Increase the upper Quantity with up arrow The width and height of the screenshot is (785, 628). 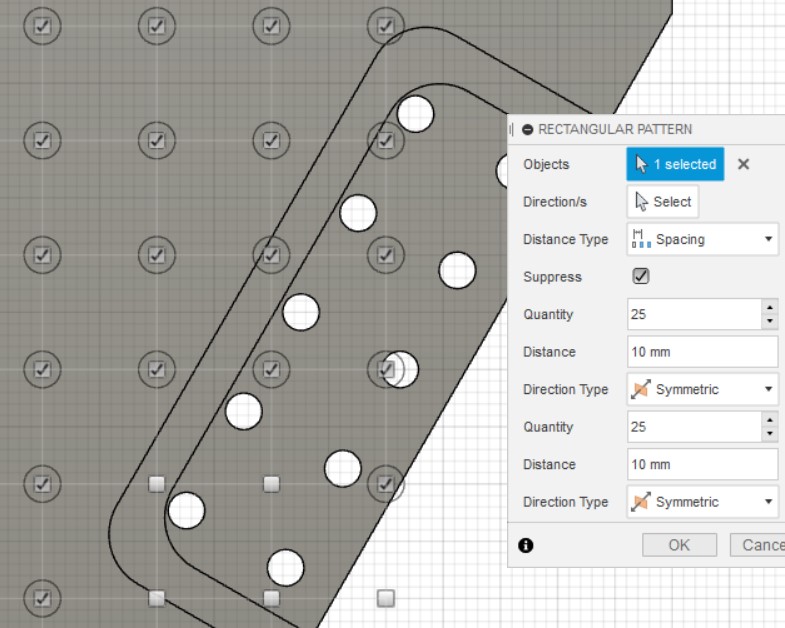point(769,308)
